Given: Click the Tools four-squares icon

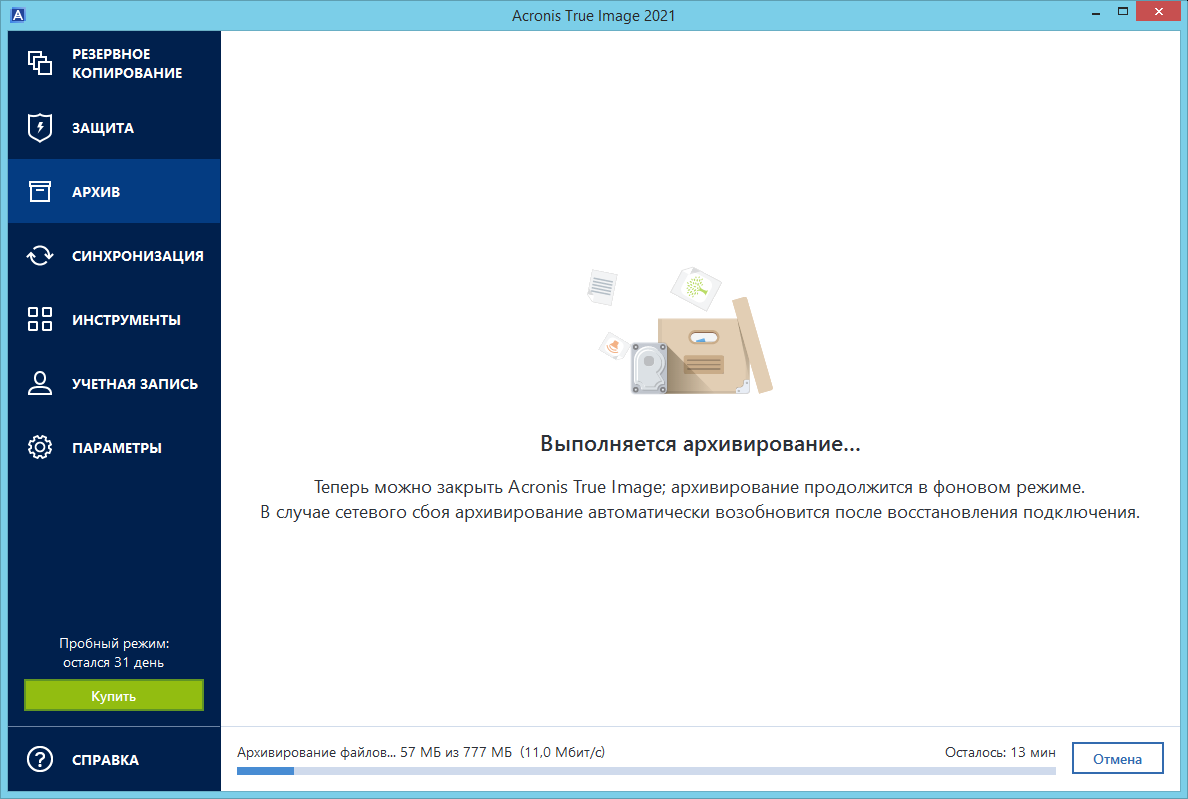Looking at the screenshot, I should pos(39,320).
